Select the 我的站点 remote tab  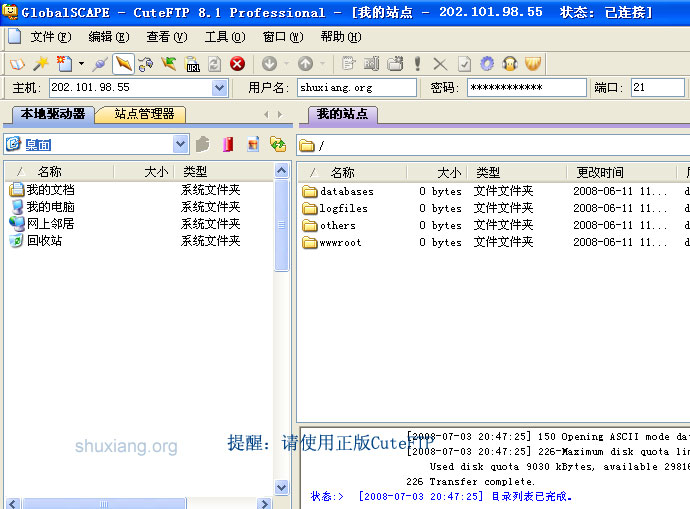click(x=342, y=114)
